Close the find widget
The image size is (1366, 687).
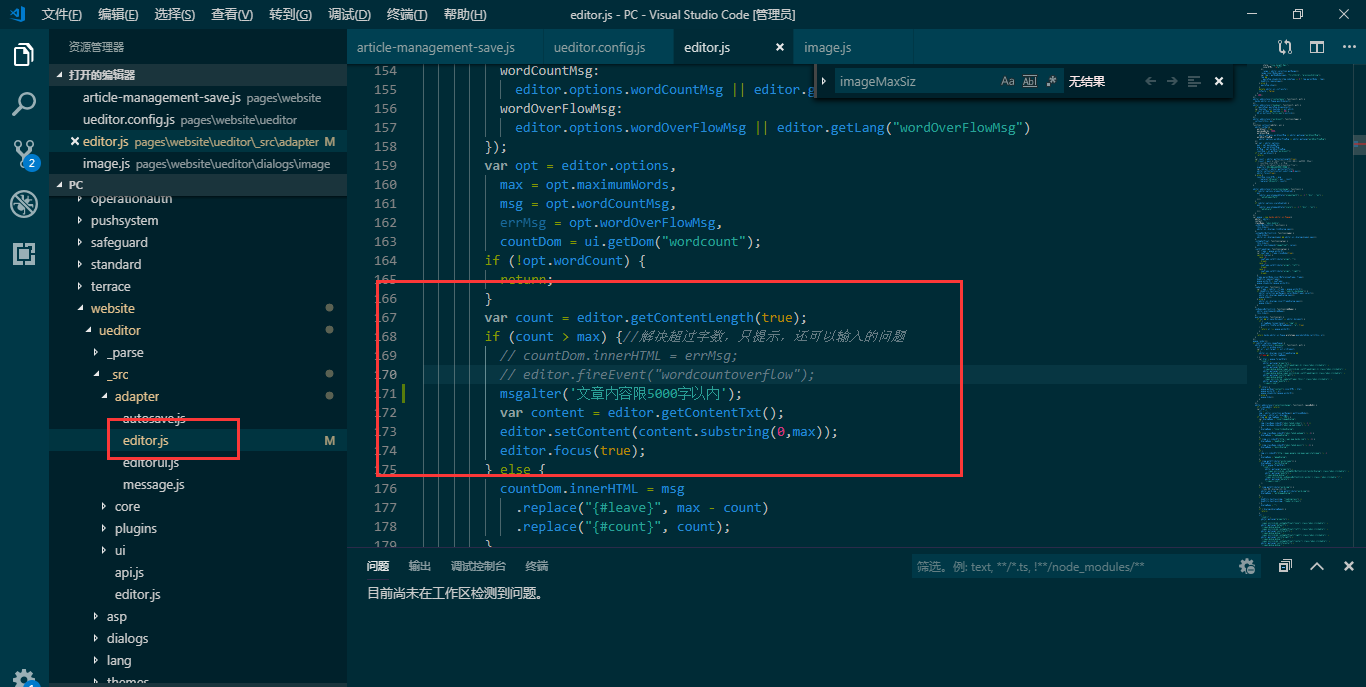coord(1219,81)
